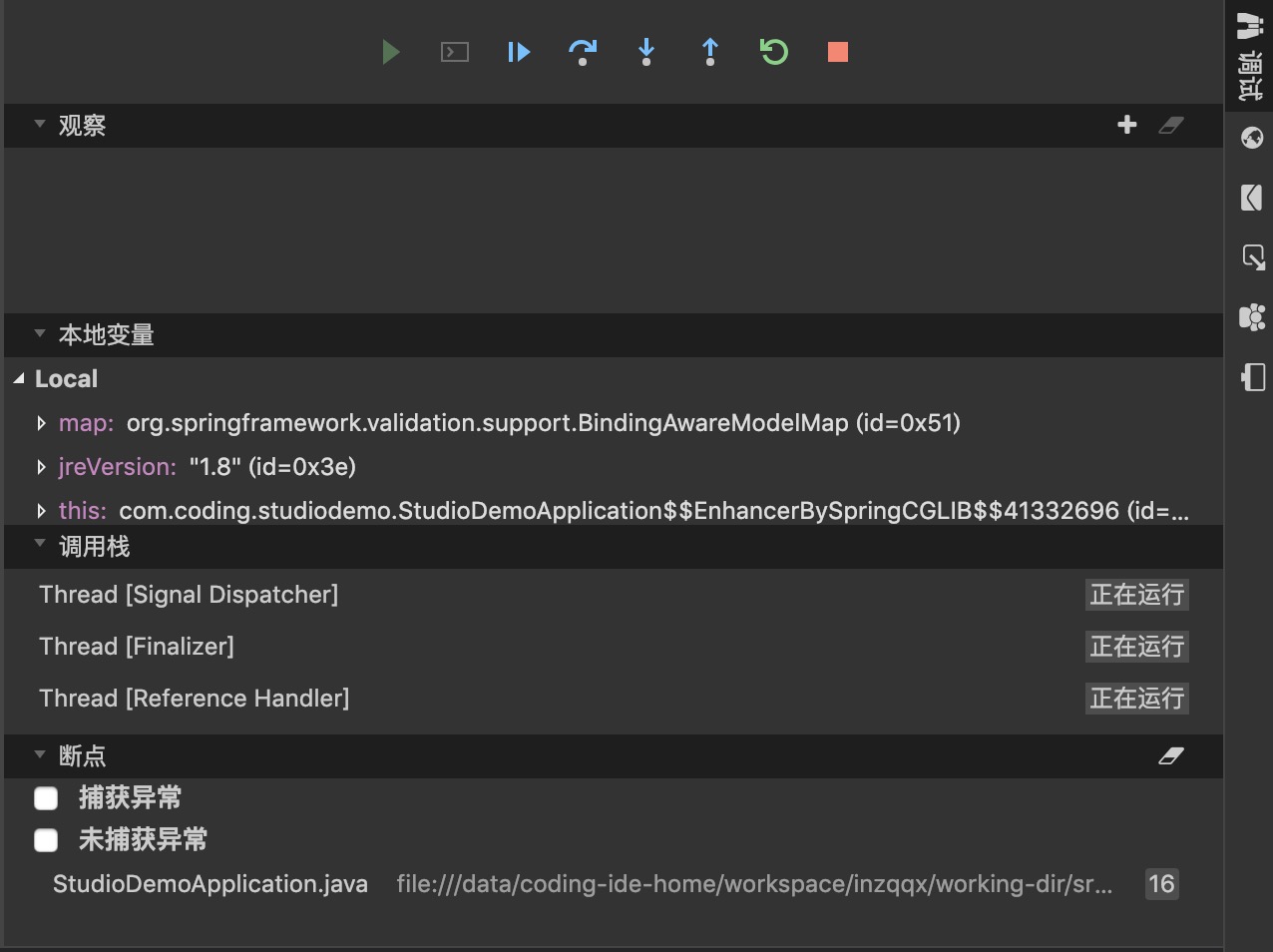Click the Step Into icon
The height and width of the screenshot is (952, 1273).
pyautogui.click(x=645, y=52)
